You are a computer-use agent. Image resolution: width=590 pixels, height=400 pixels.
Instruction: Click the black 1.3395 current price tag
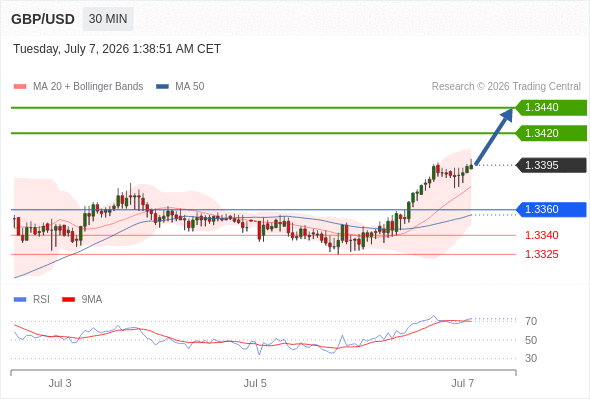[x=551, y=165]
